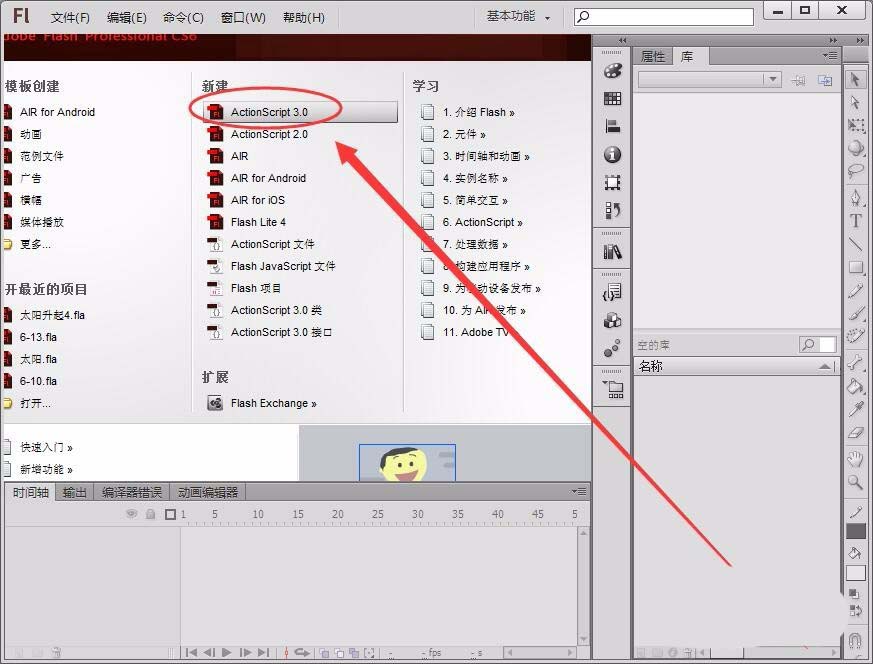Select the Text tool
The height and width of the screenshot is (664, 873).
pos(856,220)
